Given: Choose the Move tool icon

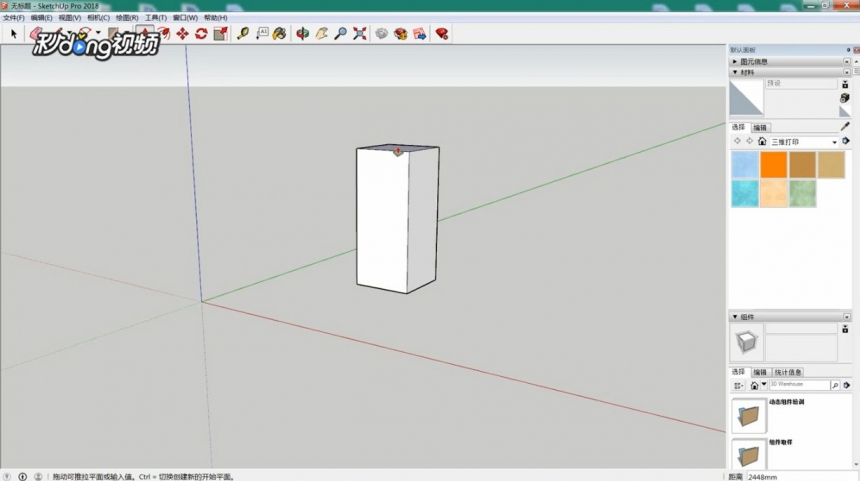Looking at the screenshot, I should tap(182, 34).
